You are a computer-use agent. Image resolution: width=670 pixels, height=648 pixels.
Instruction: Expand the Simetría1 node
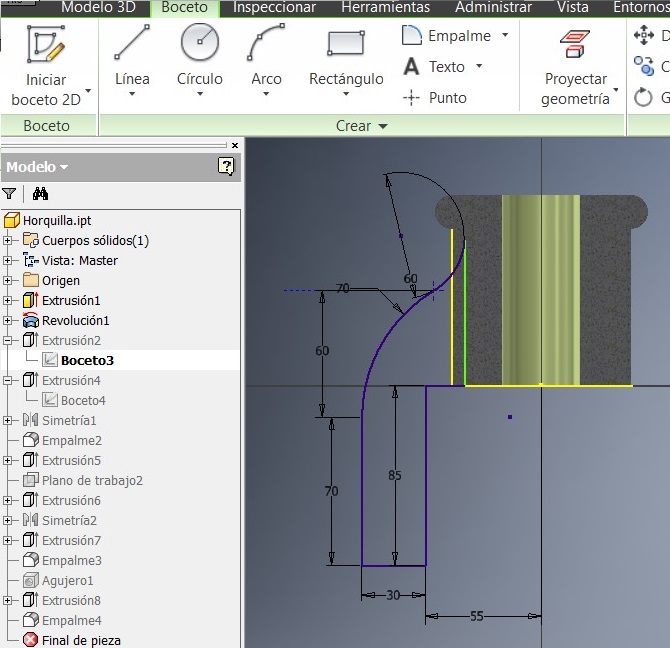click(7, 420)
